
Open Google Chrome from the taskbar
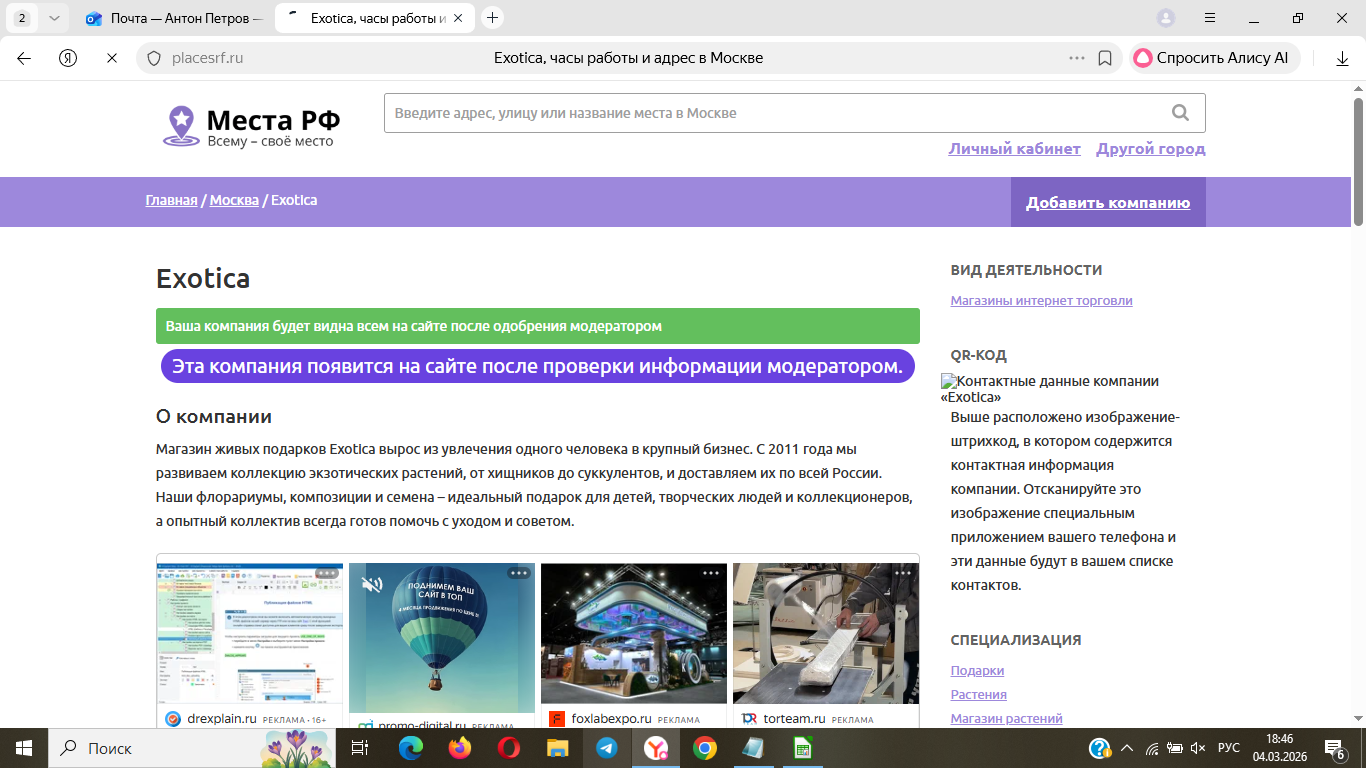(705, 748)
